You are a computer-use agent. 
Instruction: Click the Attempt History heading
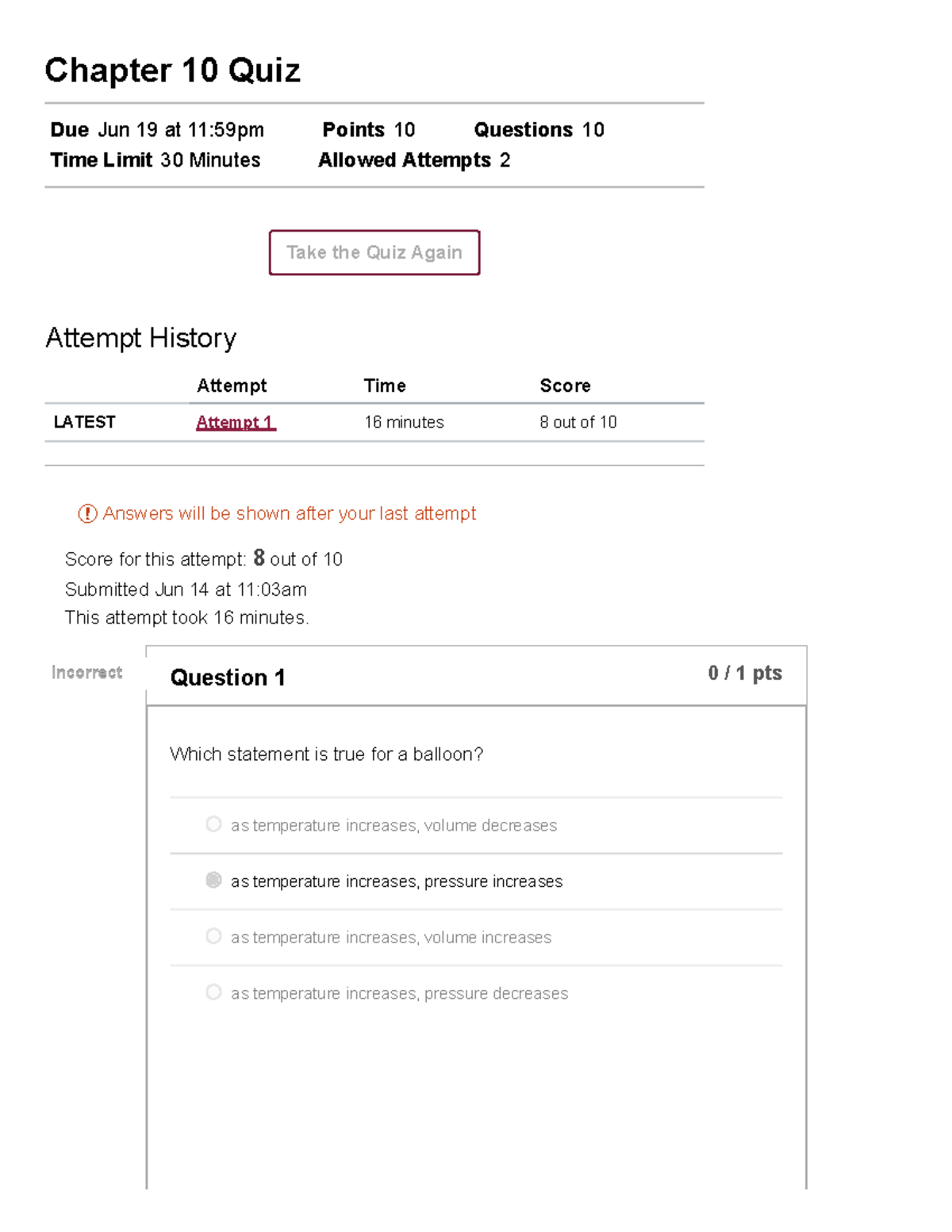(141, 338)
